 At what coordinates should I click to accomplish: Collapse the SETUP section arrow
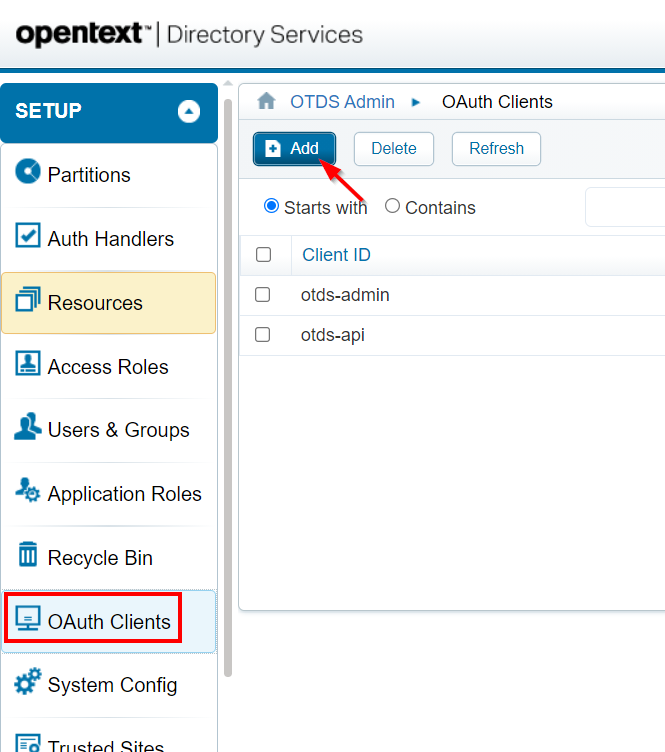(189, 112)
